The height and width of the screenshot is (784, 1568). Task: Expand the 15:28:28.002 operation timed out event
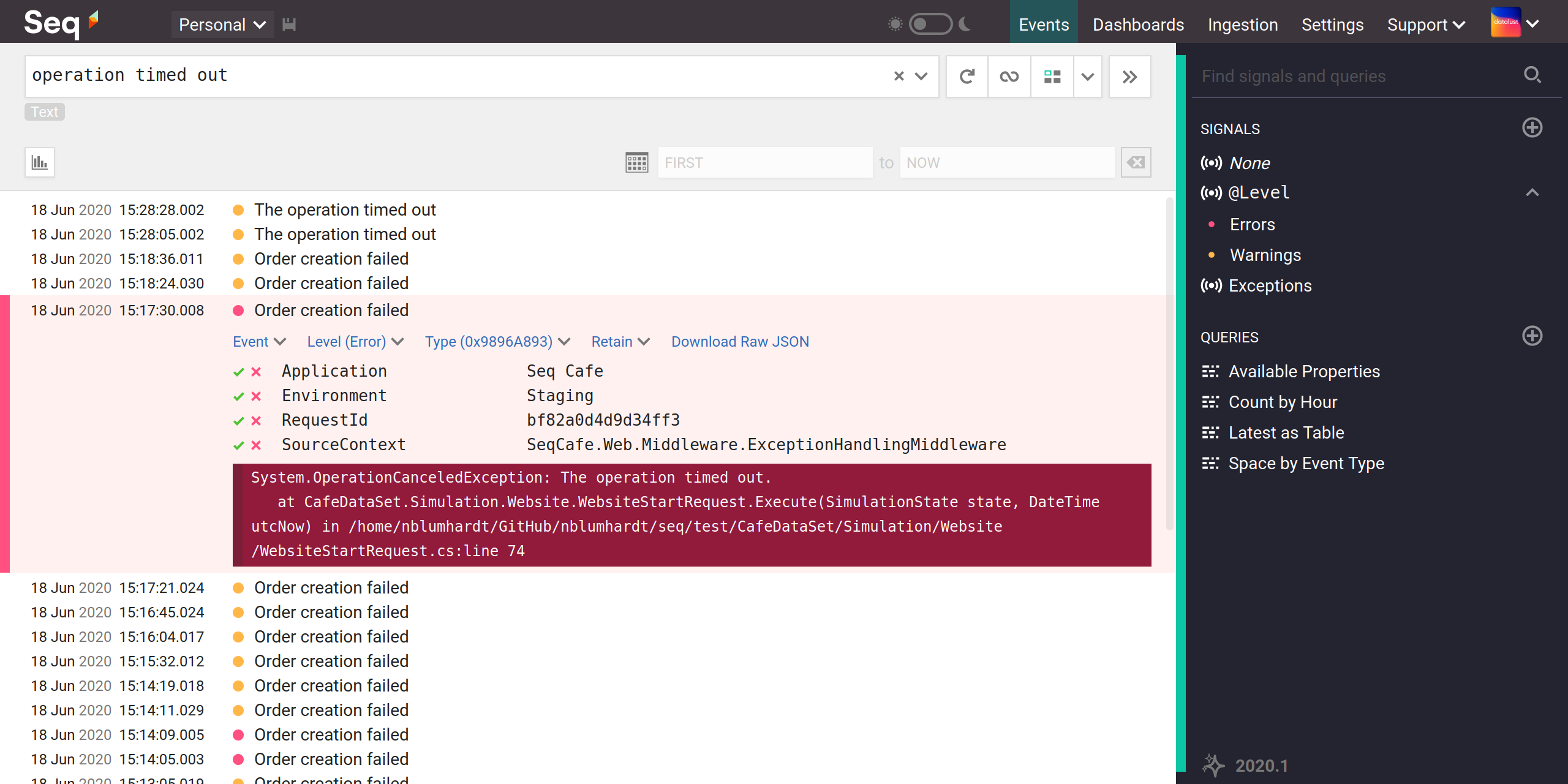[x=345, y=210]
